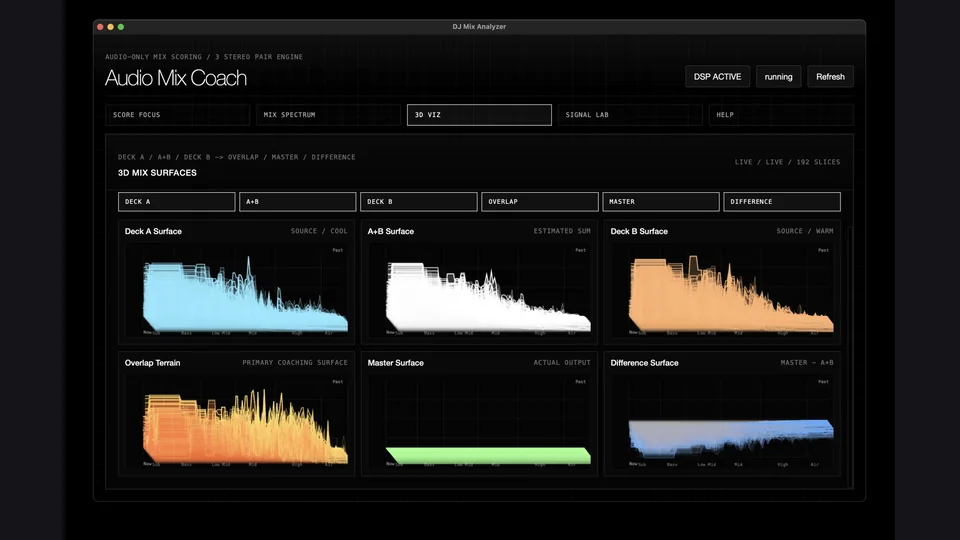
Task: Open the Score Focus tab
Action: pos(178,114)
